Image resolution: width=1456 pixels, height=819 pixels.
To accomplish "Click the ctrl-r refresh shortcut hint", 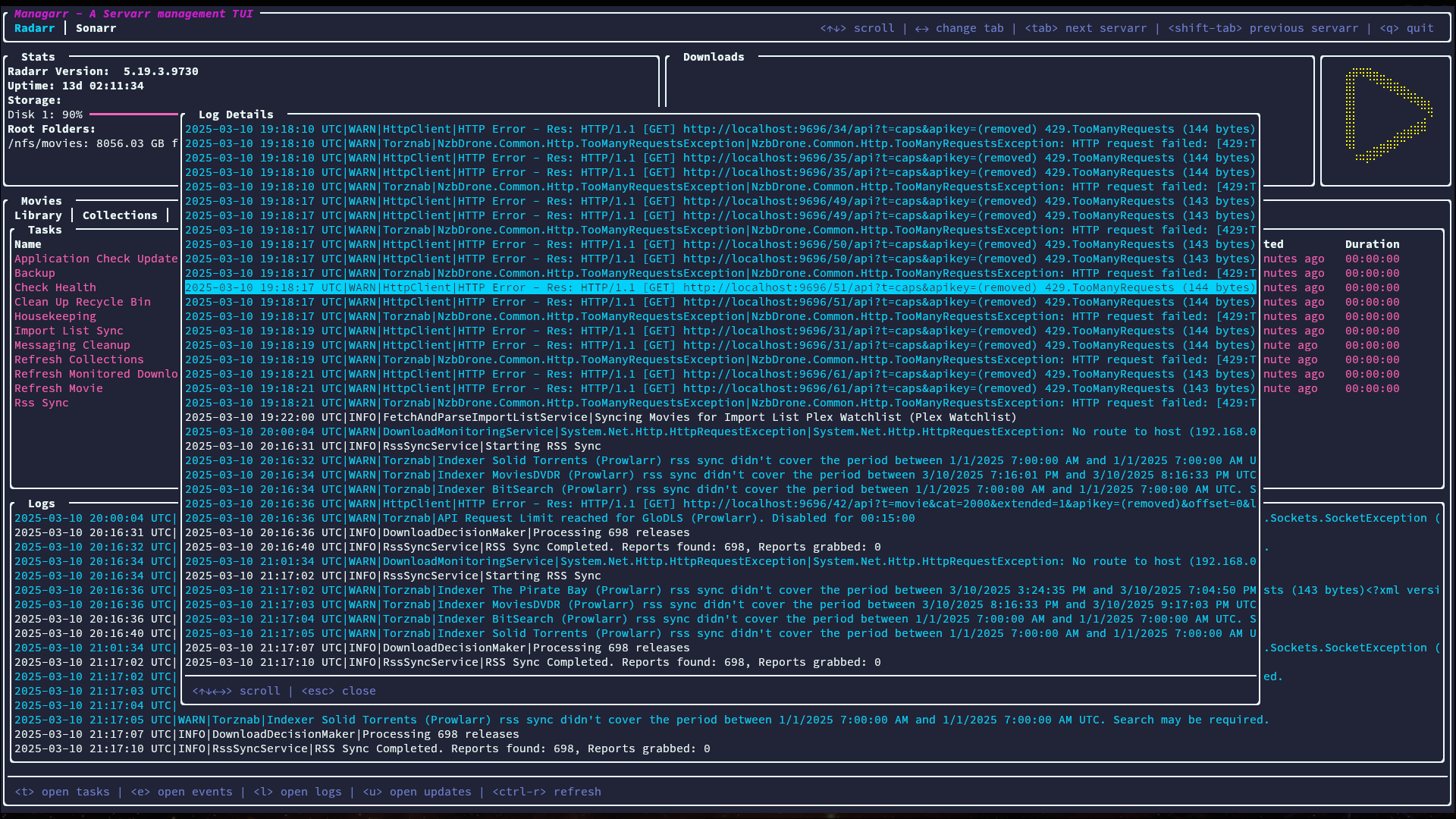I will coord(547,792).
